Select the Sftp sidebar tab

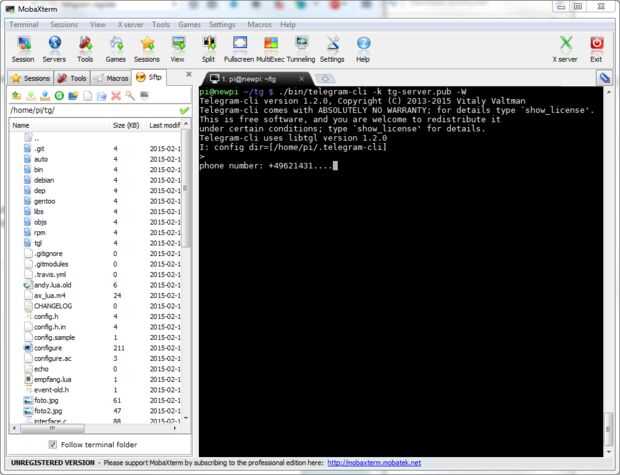click(x=149, y=77)
